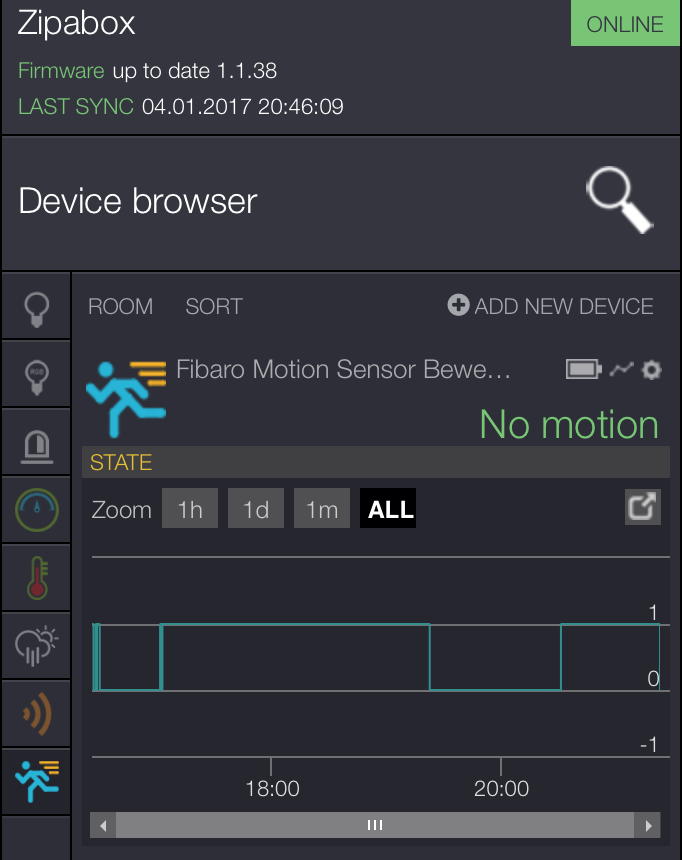Click the chart scrollbar right arrow
The width and height of the screenshot is (682, 860).
[x=649, y=826]
